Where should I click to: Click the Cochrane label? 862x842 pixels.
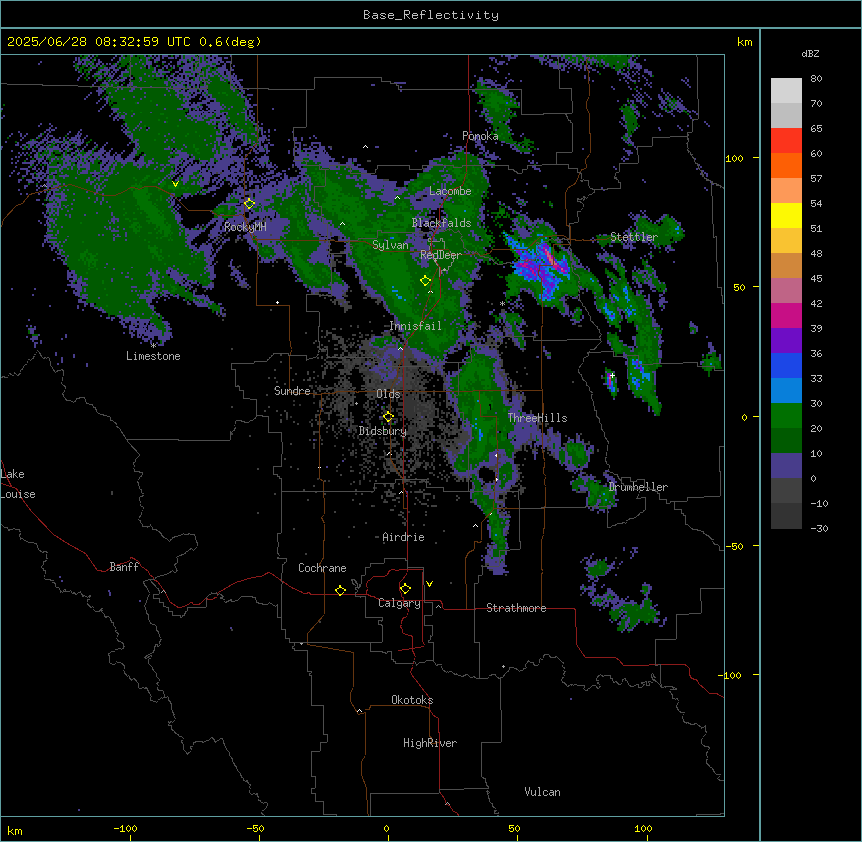[x=322, y=568]
